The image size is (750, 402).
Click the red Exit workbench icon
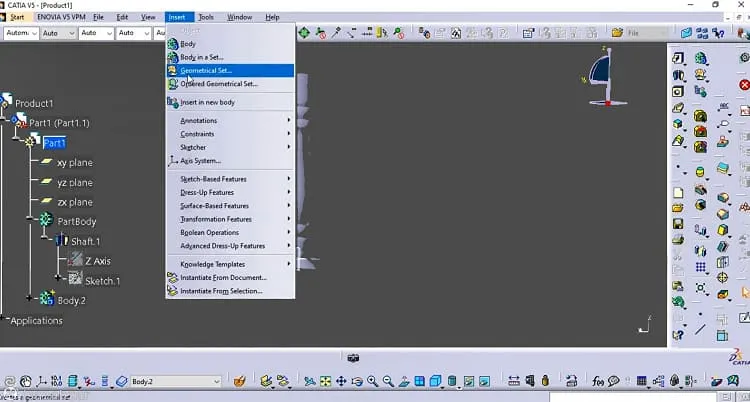pyautogui.click(x=744, y=85)
